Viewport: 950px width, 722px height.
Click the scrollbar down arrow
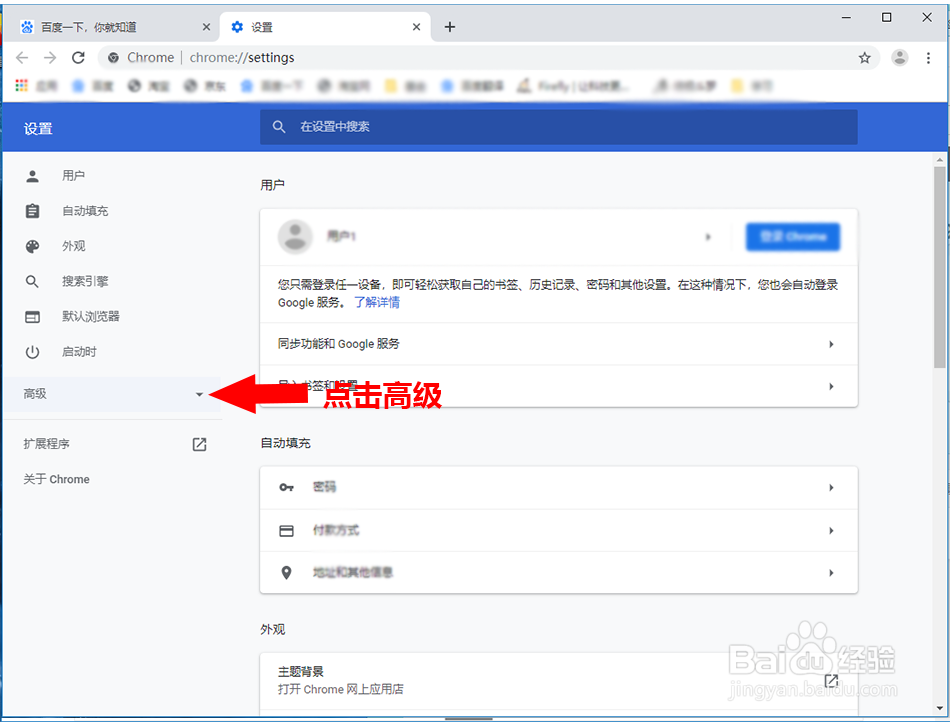(x=940, y=707)
